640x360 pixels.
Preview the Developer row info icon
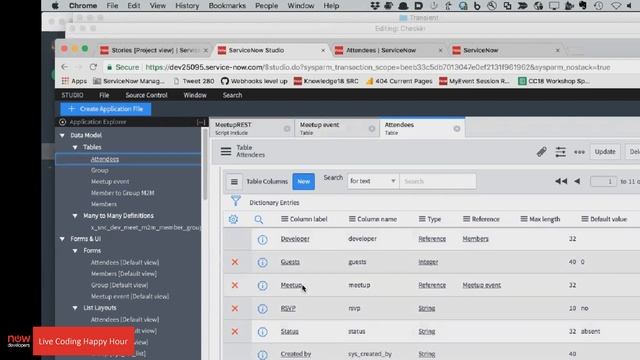pos(262,239)
